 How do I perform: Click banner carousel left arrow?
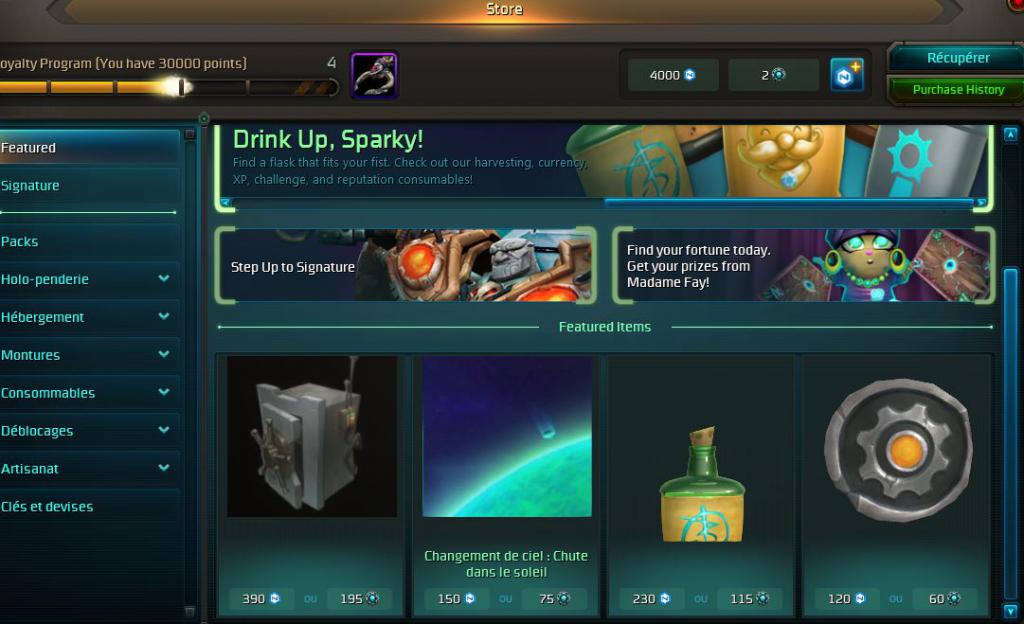point(226,203)
